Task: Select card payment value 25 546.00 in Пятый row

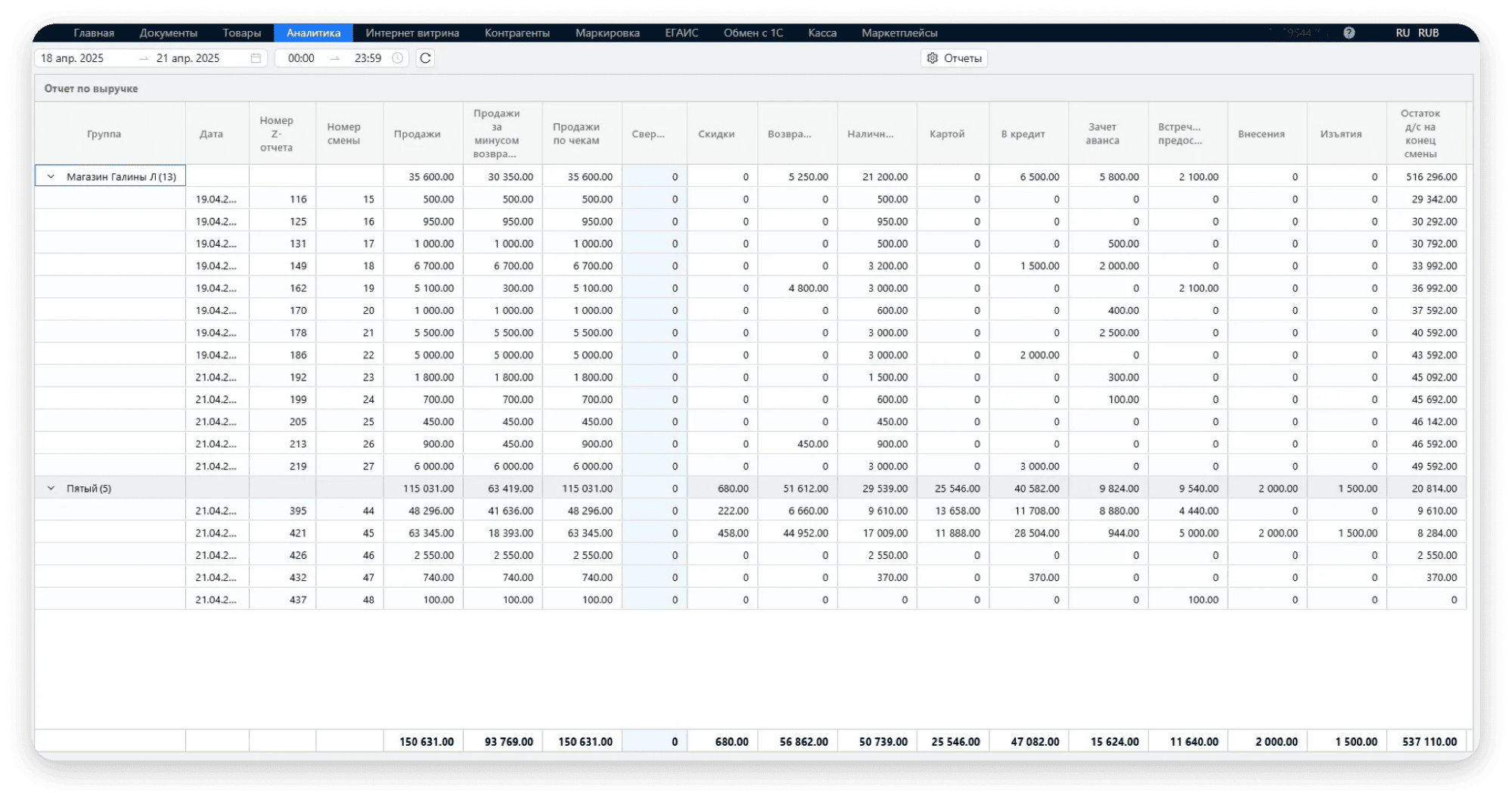Action: [x=953, y=489]
